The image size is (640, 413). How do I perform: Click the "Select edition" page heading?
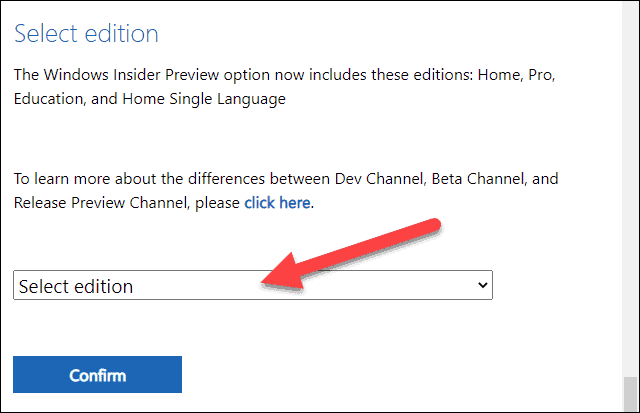pyautogui.click(x=86, y=33)
